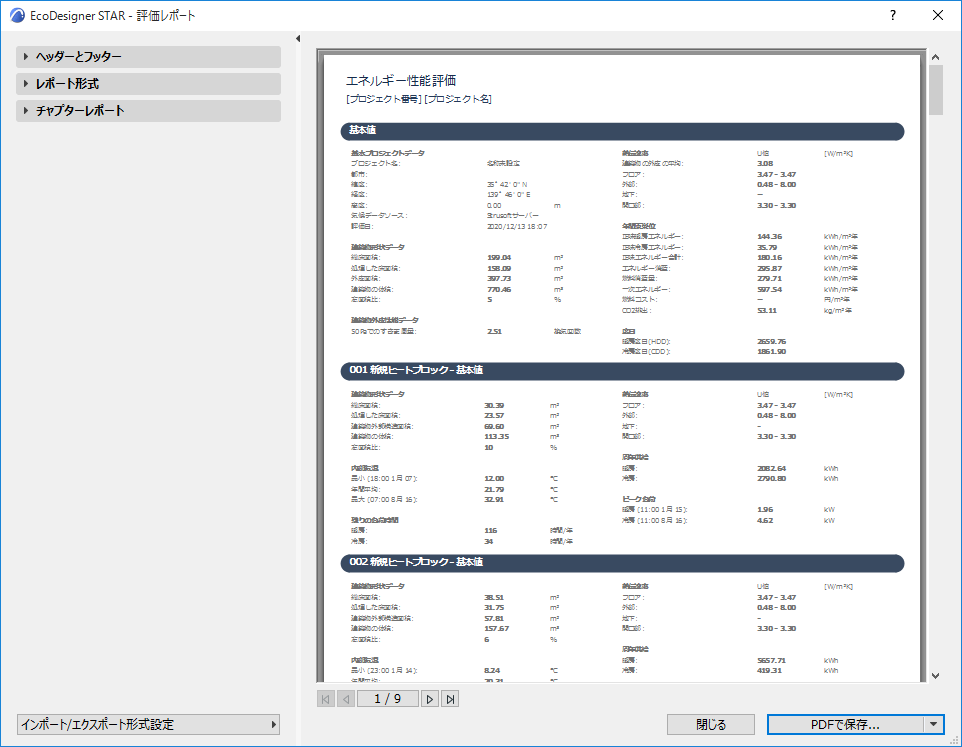
Task: Jump to last report page
Action: point(450,699)
